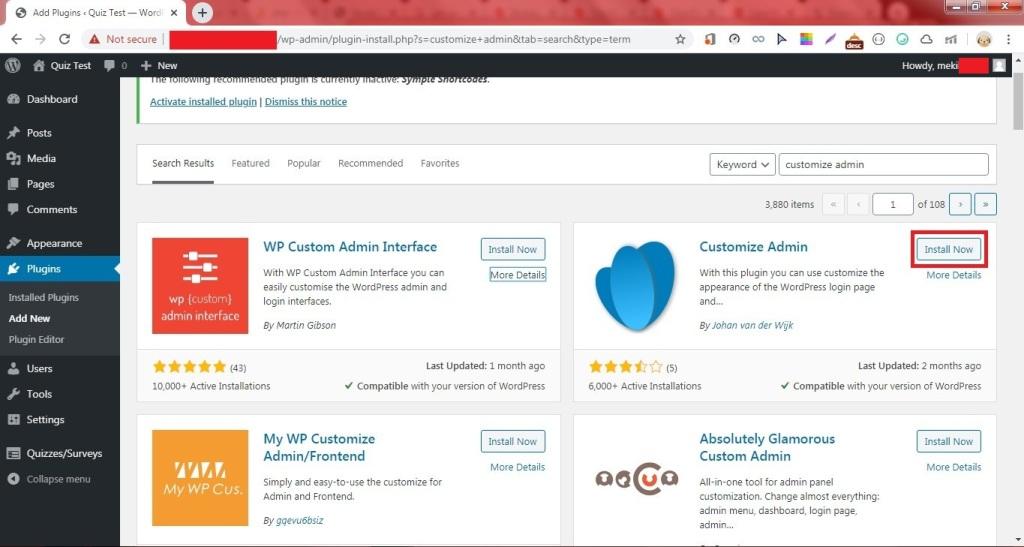Switch to the Popular tab
This screenshot has height=547, width=1024.
304,163
